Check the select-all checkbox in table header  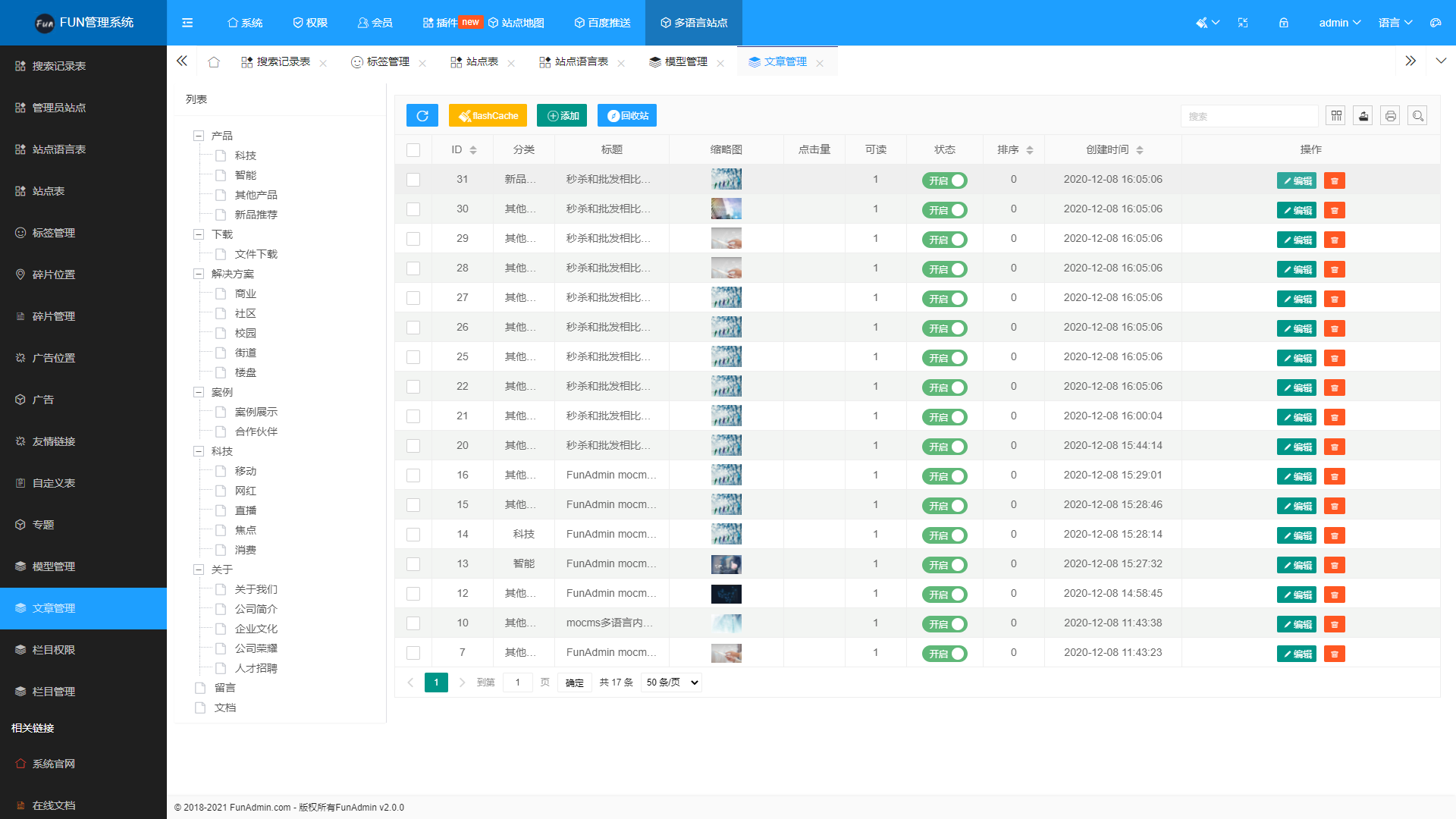tap(413, 150)
